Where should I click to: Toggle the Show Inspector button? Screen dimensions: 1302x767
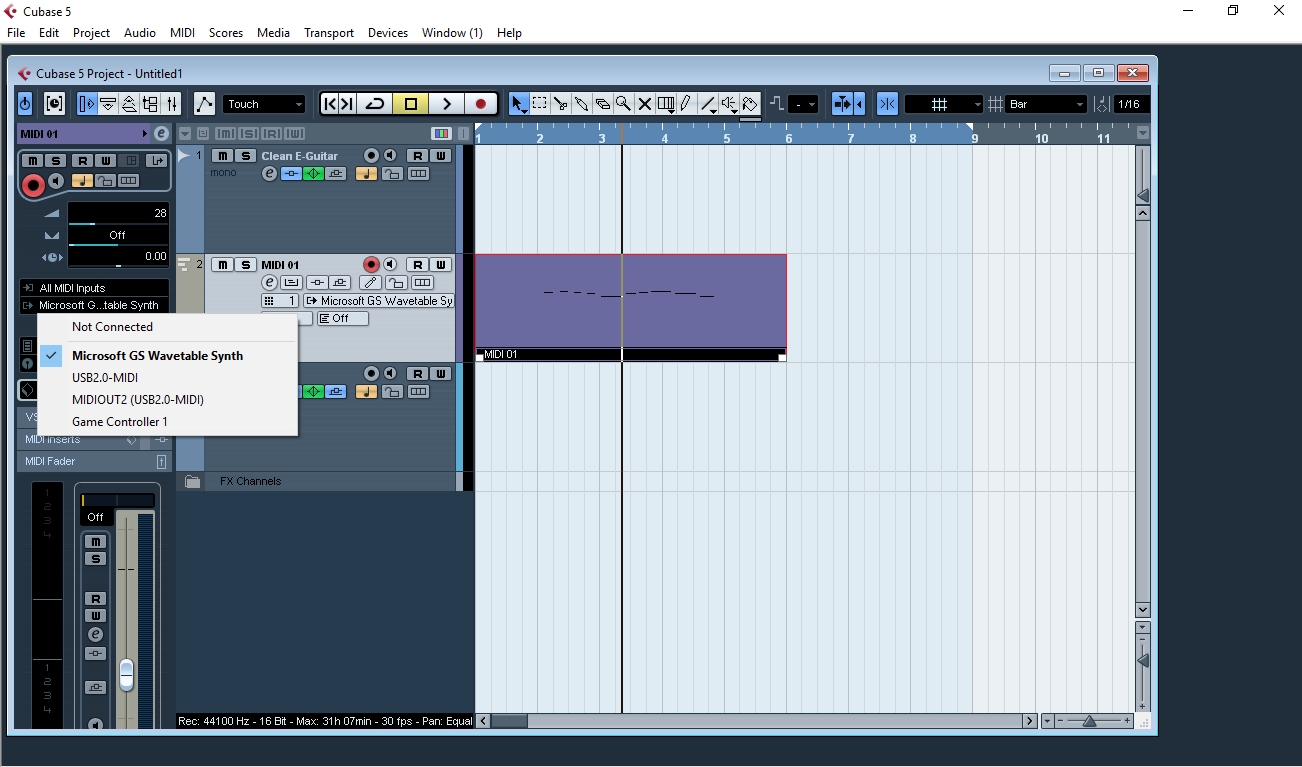pos(87,104)
